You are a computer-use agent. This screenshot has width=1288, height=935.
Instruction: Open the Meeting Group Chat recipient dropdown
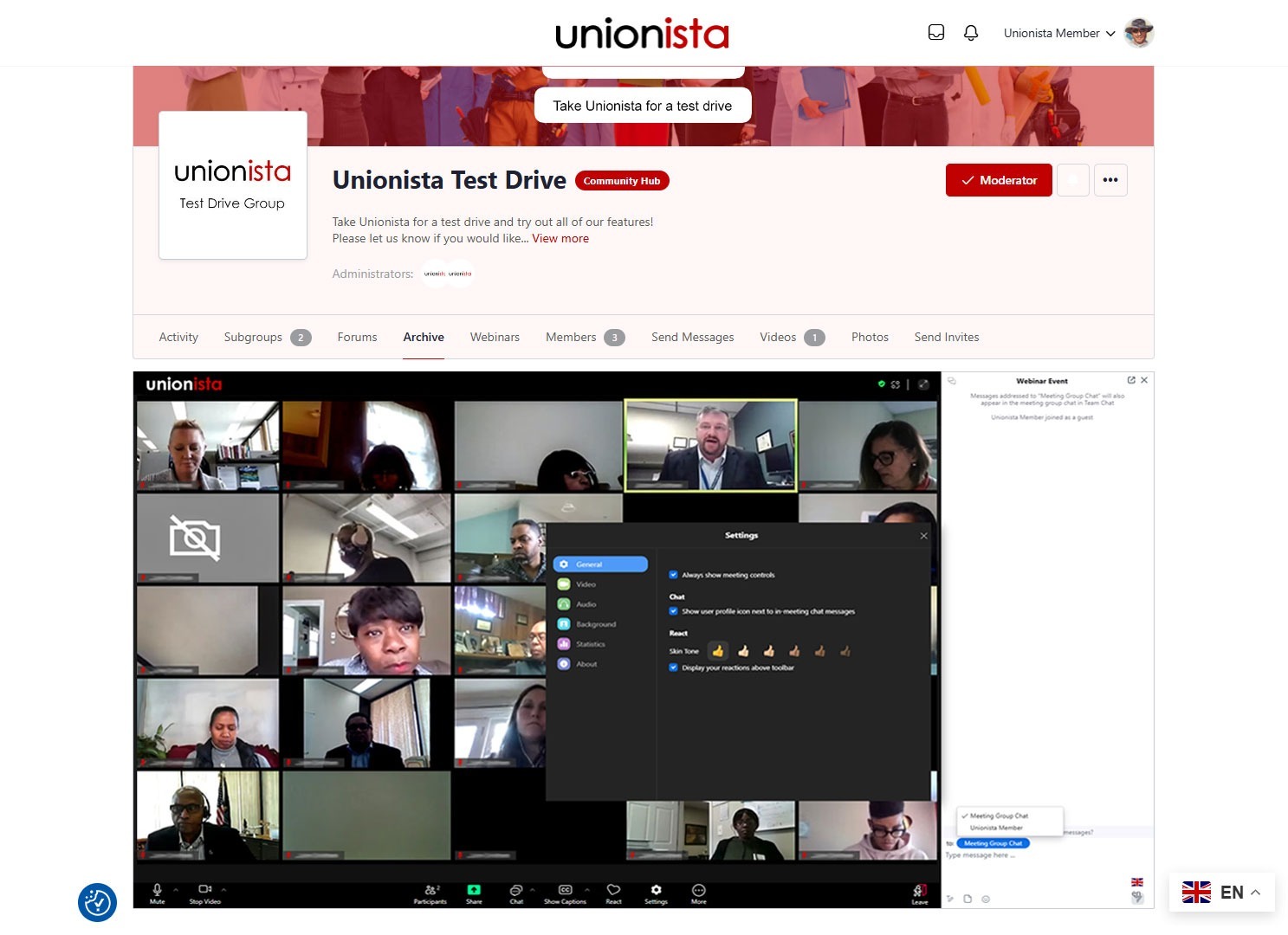[x=993, y=843]
